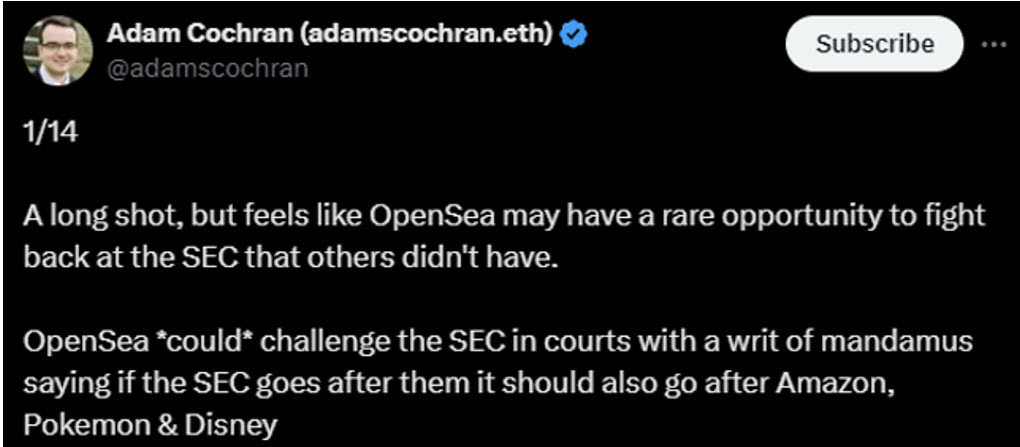This screenshot has height=447, width=1020.
Task: Visit the @adamscochran handle link
Action: coord(207,68)
